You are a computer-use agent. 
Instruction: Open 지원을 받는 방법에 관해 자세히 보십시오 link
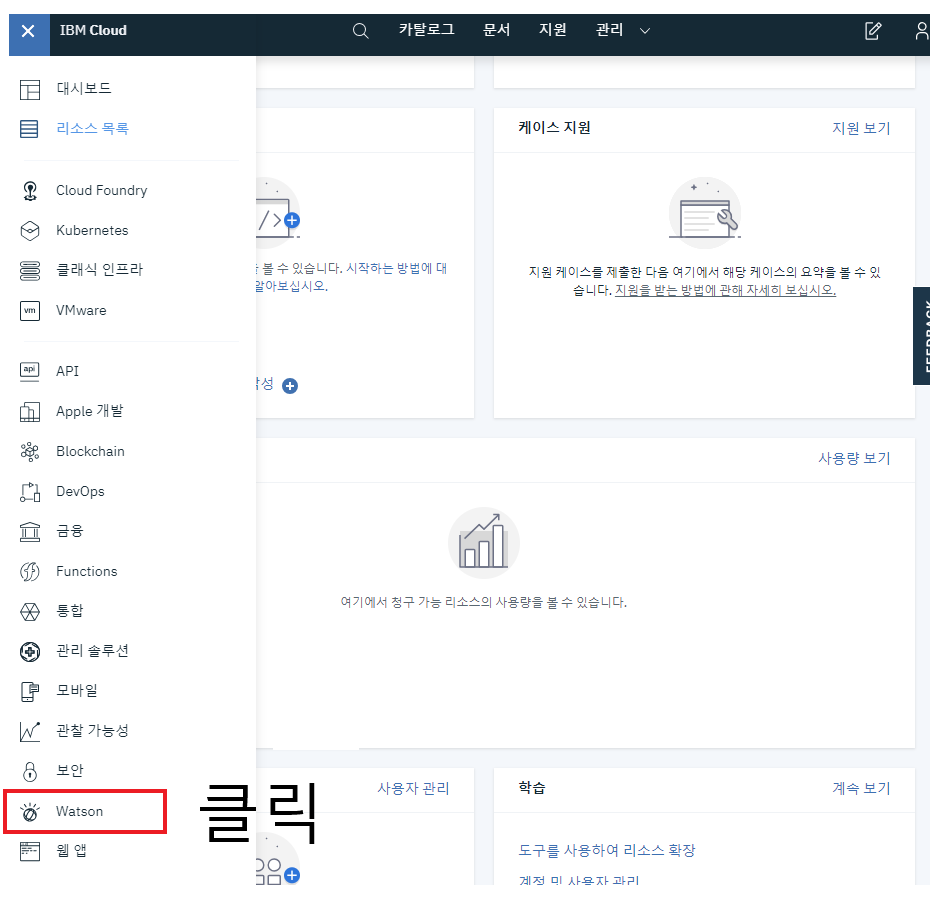tap(725, 290)
